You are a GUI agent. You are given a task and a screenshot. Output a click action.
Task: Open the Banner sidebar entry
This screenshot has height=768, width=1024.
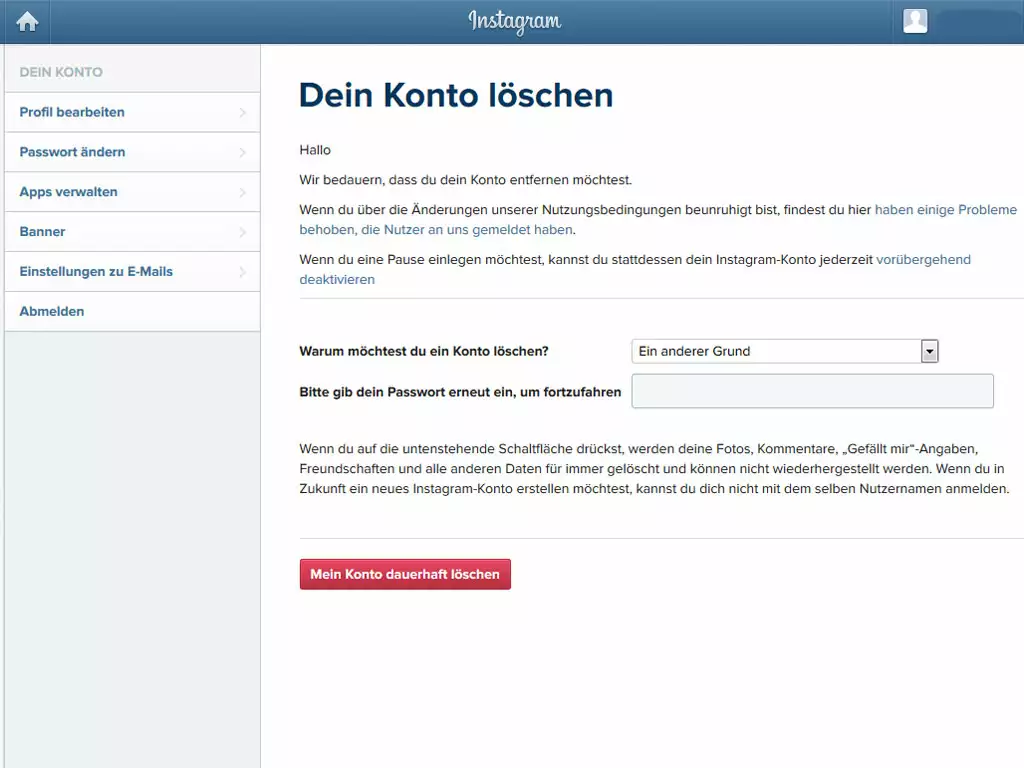42,232
